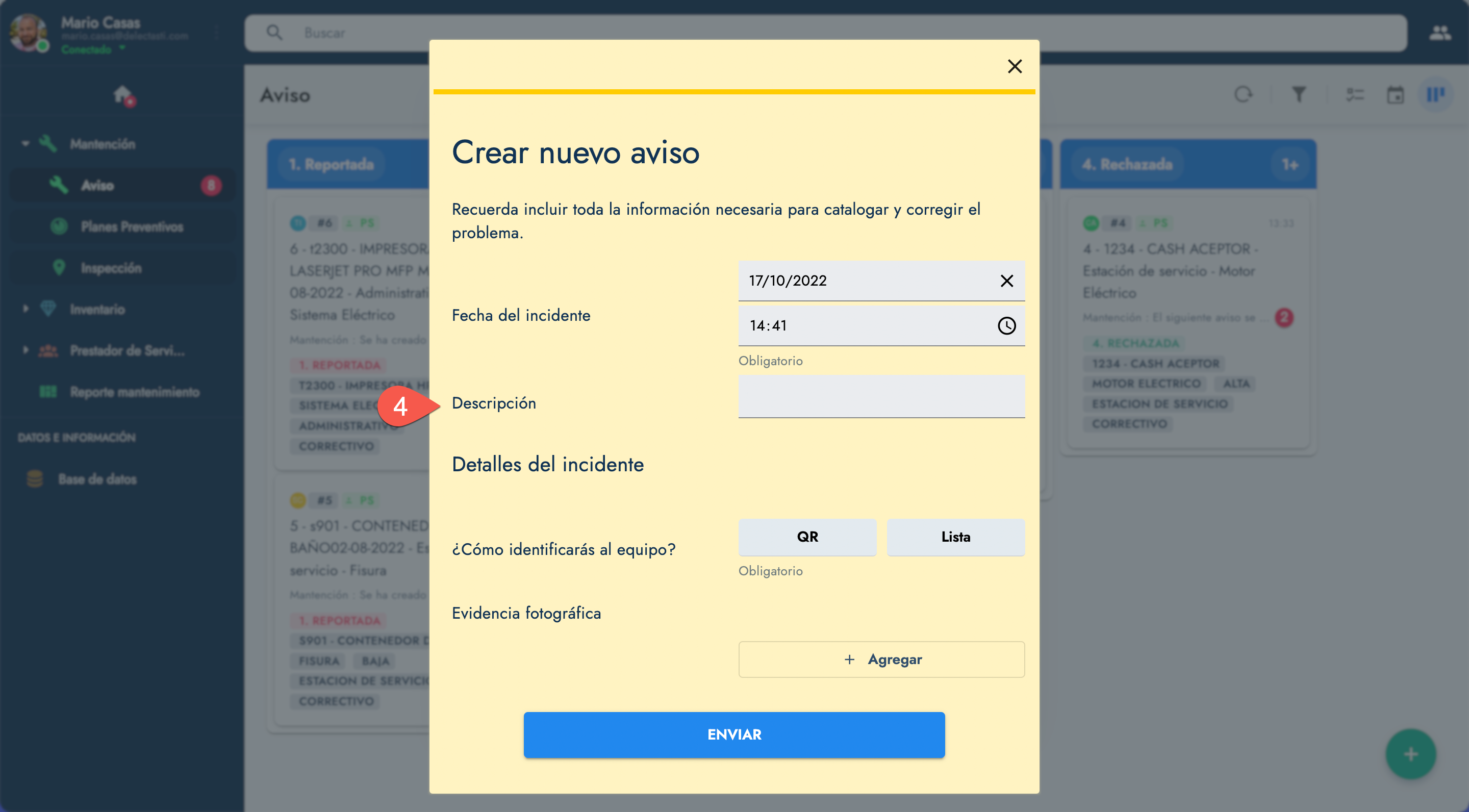This screenshot has width=1469, height=812.
Task: Open Reporte mantenimiento in sidebar
Action: tap(135, 392)
